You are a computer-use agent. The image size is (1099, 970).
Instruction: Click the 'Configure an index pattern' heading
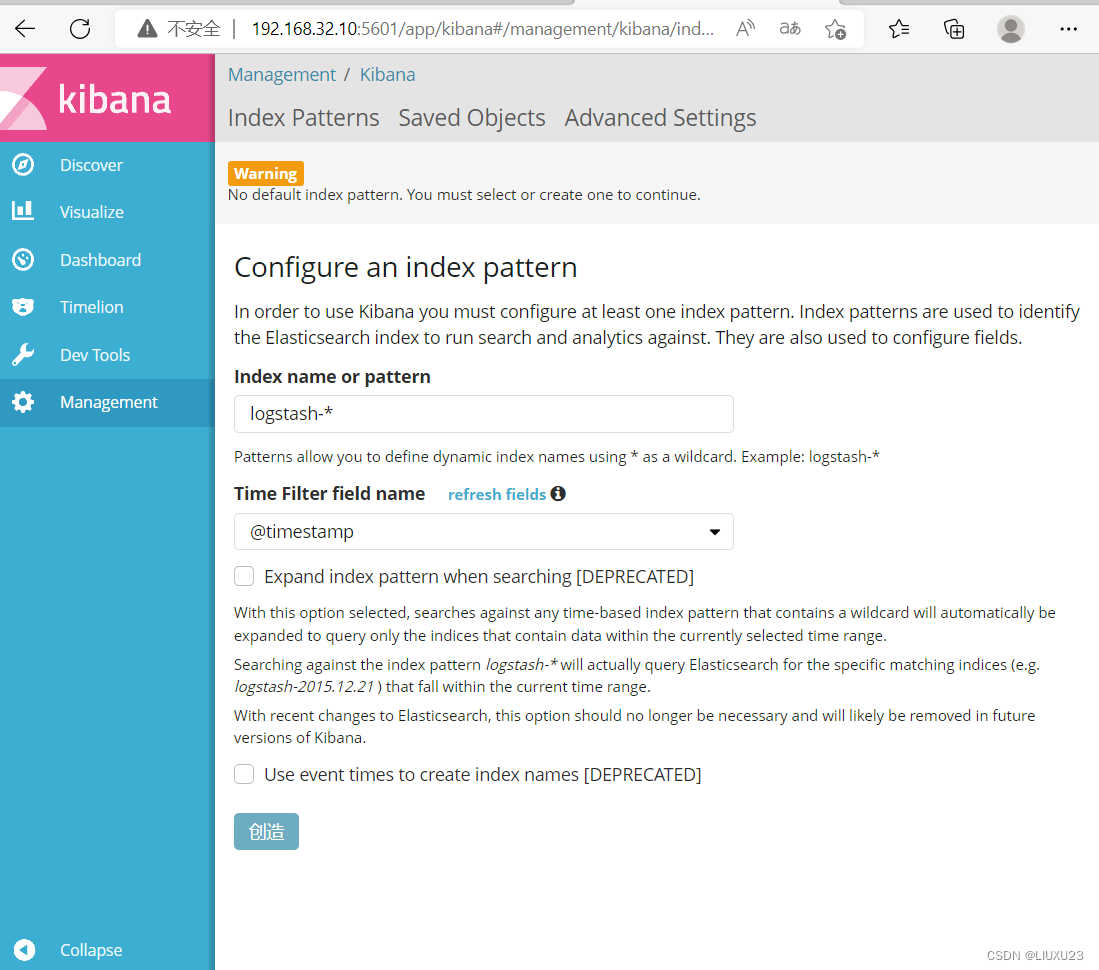pos(406,267)
